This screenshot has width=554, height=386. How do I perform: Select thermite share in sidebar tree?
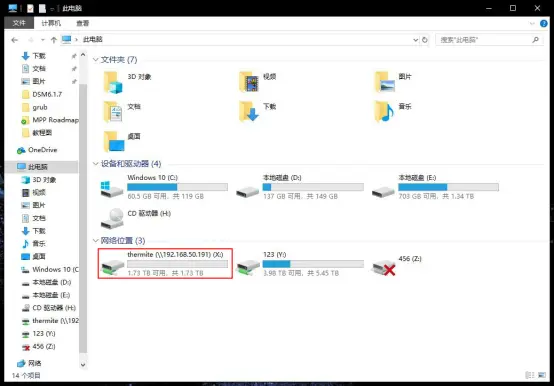click(50, 321)
